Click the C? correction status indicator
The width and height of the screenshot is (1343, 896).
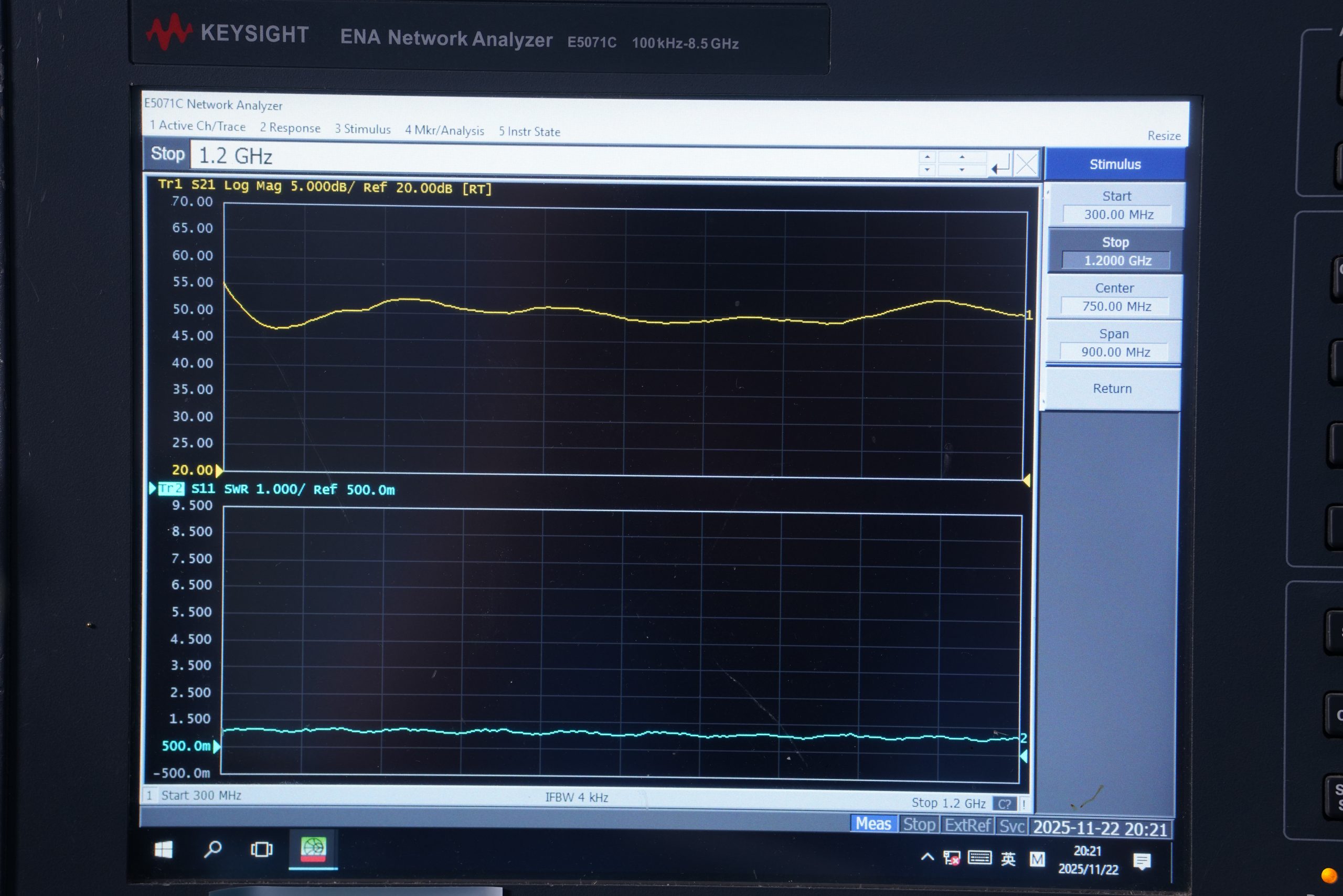1004,804
